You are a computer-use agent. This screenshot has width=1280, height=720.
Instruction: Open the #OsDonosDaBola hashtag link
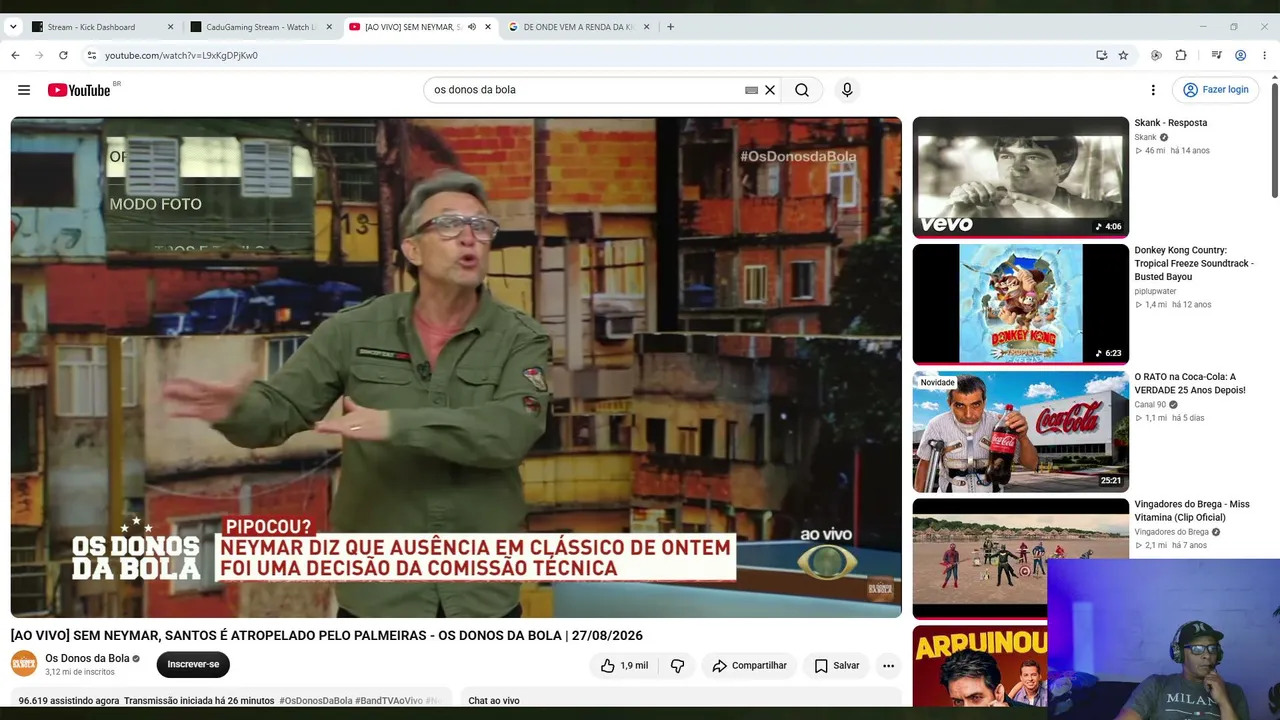tap(316, 701)
